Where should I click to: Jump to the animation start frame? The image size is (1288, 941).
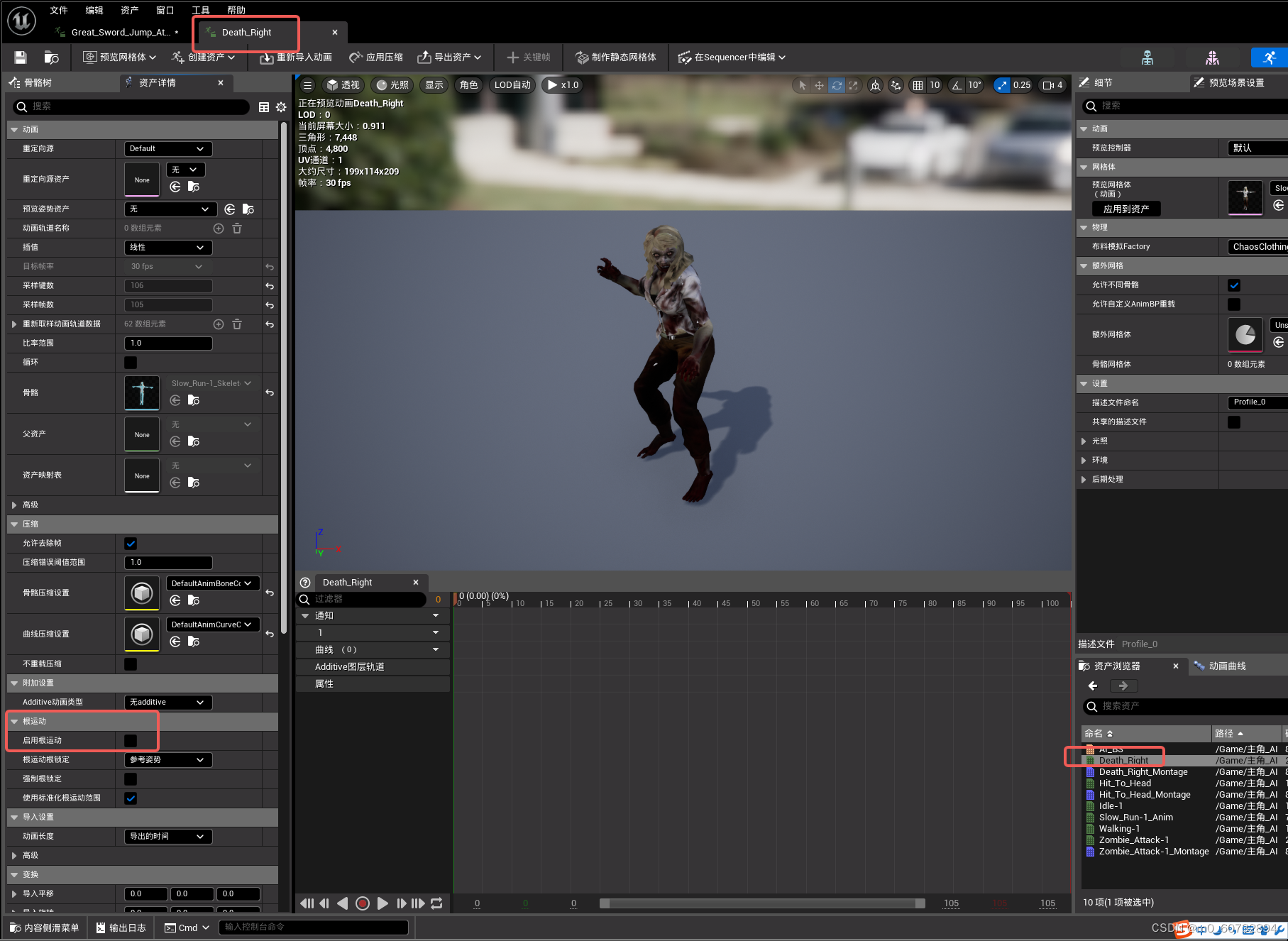tap(307, 903)
